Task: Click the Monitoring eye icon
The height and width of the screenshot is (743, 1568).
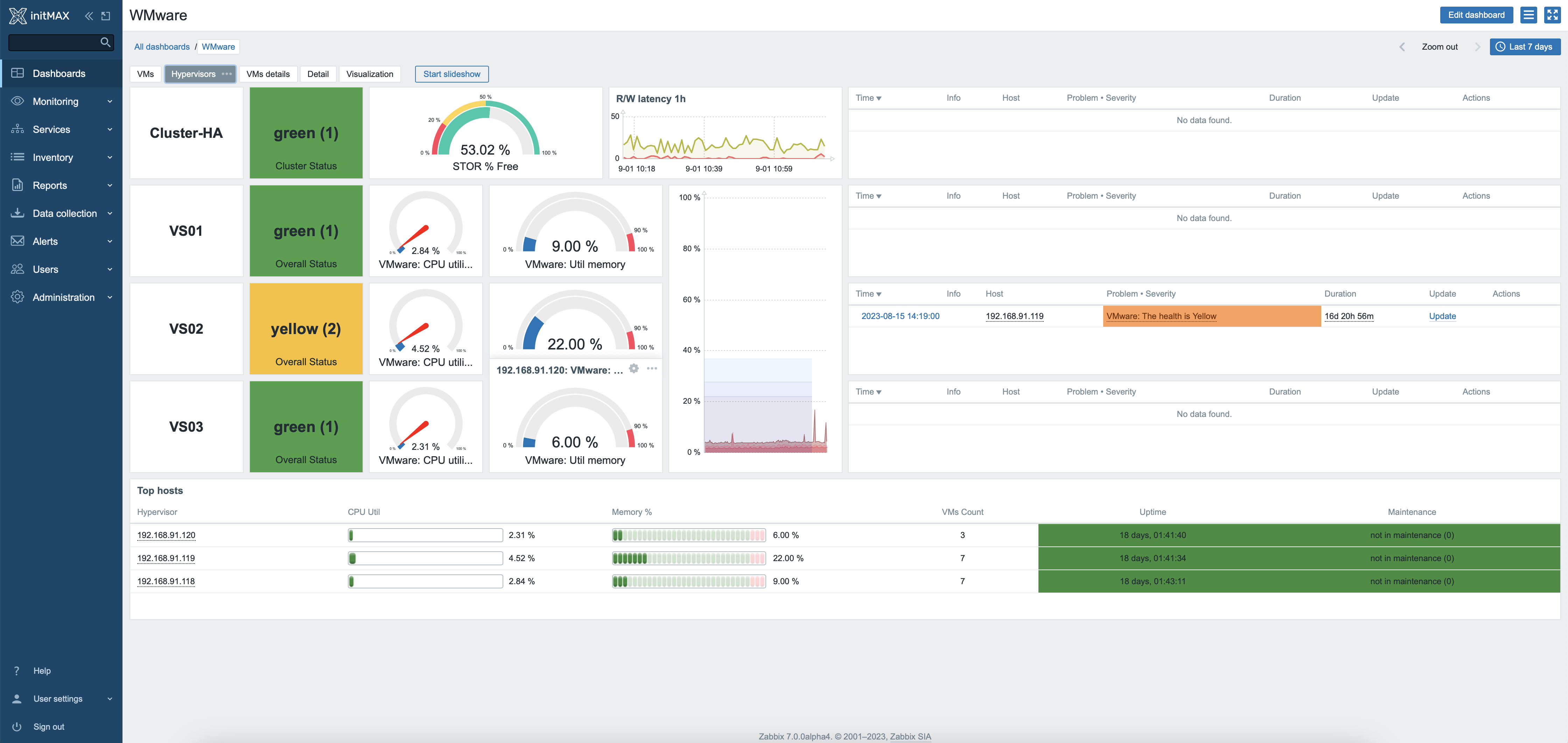Action: point(17,101)
